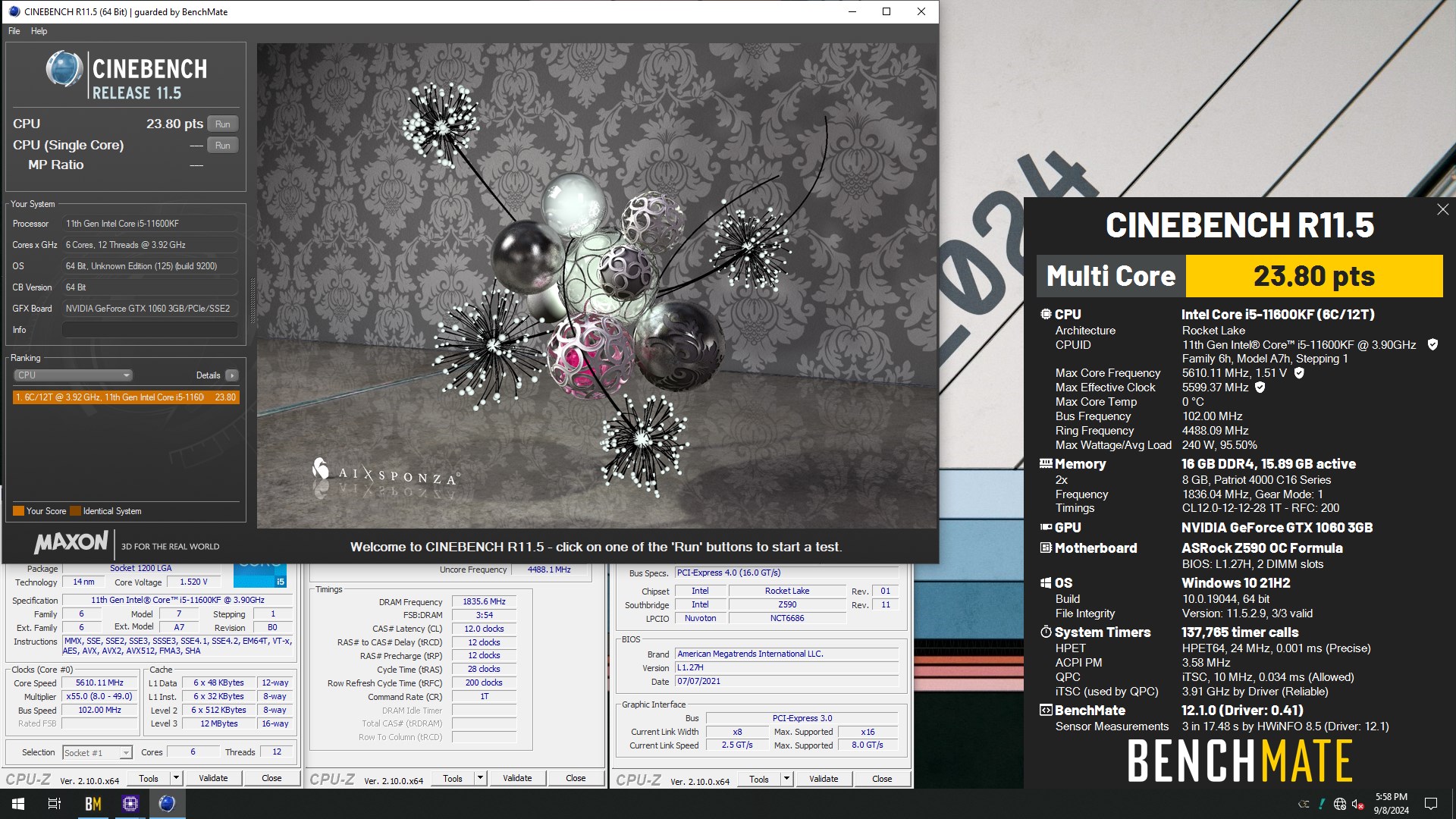The width and height of the screenshot is (1456, 819).
Task: Click Tools button in middle CPU-Z window
Action: pos(453,778)
